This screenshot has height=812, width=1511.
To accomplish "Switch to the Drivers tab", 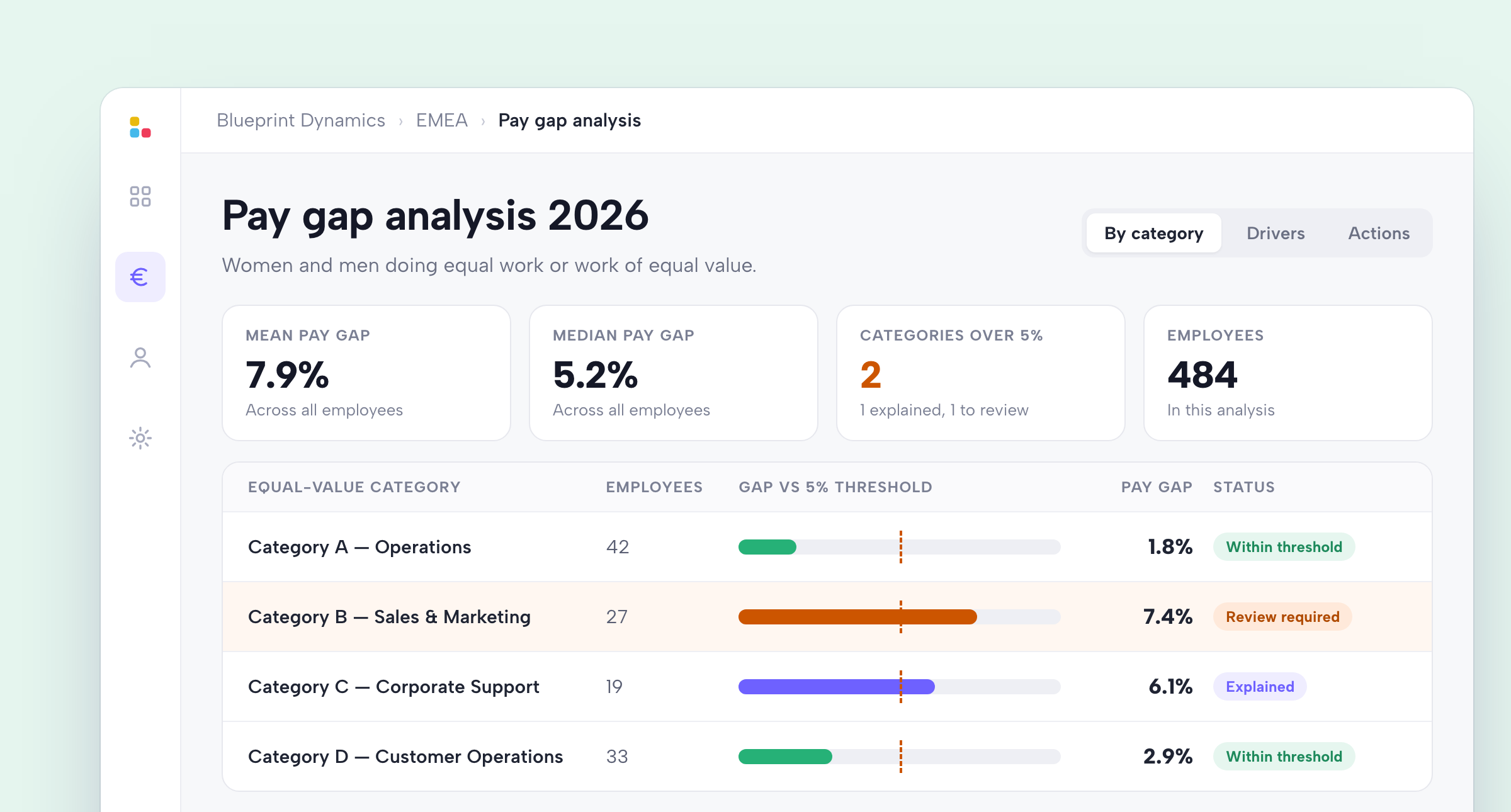I will tap(1276, 233).
